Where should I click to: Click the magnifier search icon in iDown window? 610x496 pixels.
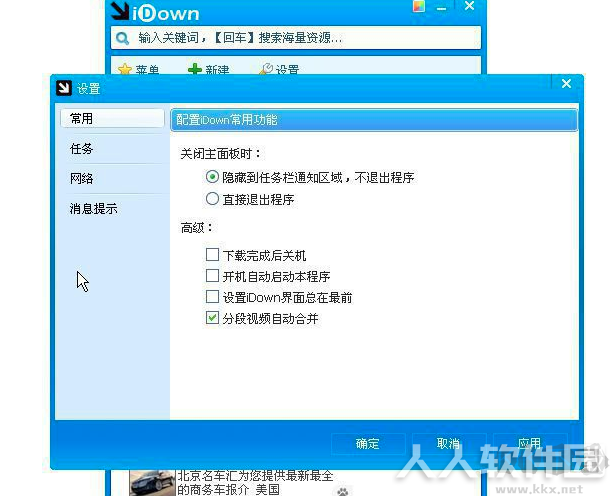(x=122, y=38)
